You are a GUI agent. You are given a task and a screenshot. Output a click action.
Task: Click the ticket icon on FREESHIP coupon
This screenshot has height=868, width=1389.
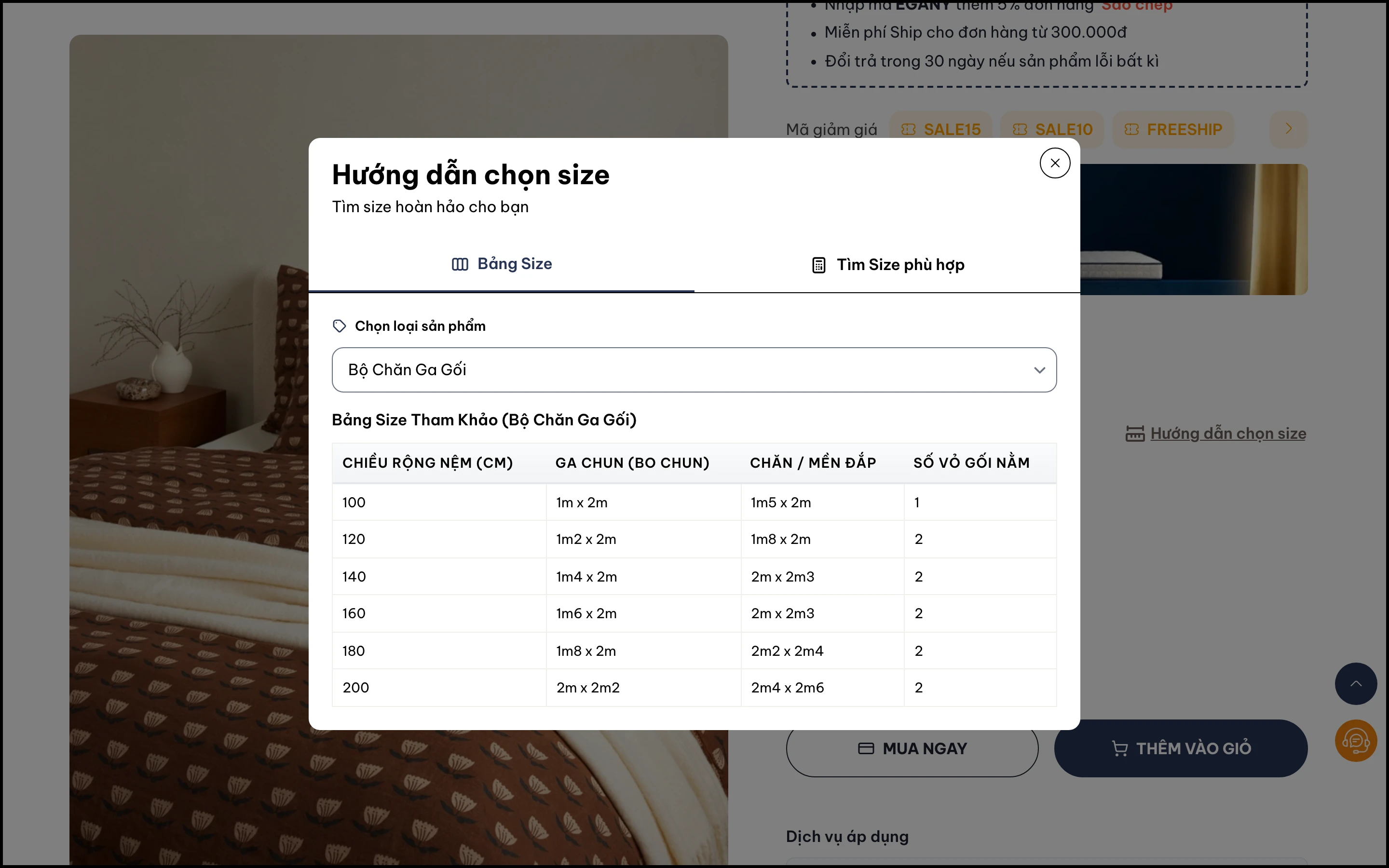coord(1131,130)
